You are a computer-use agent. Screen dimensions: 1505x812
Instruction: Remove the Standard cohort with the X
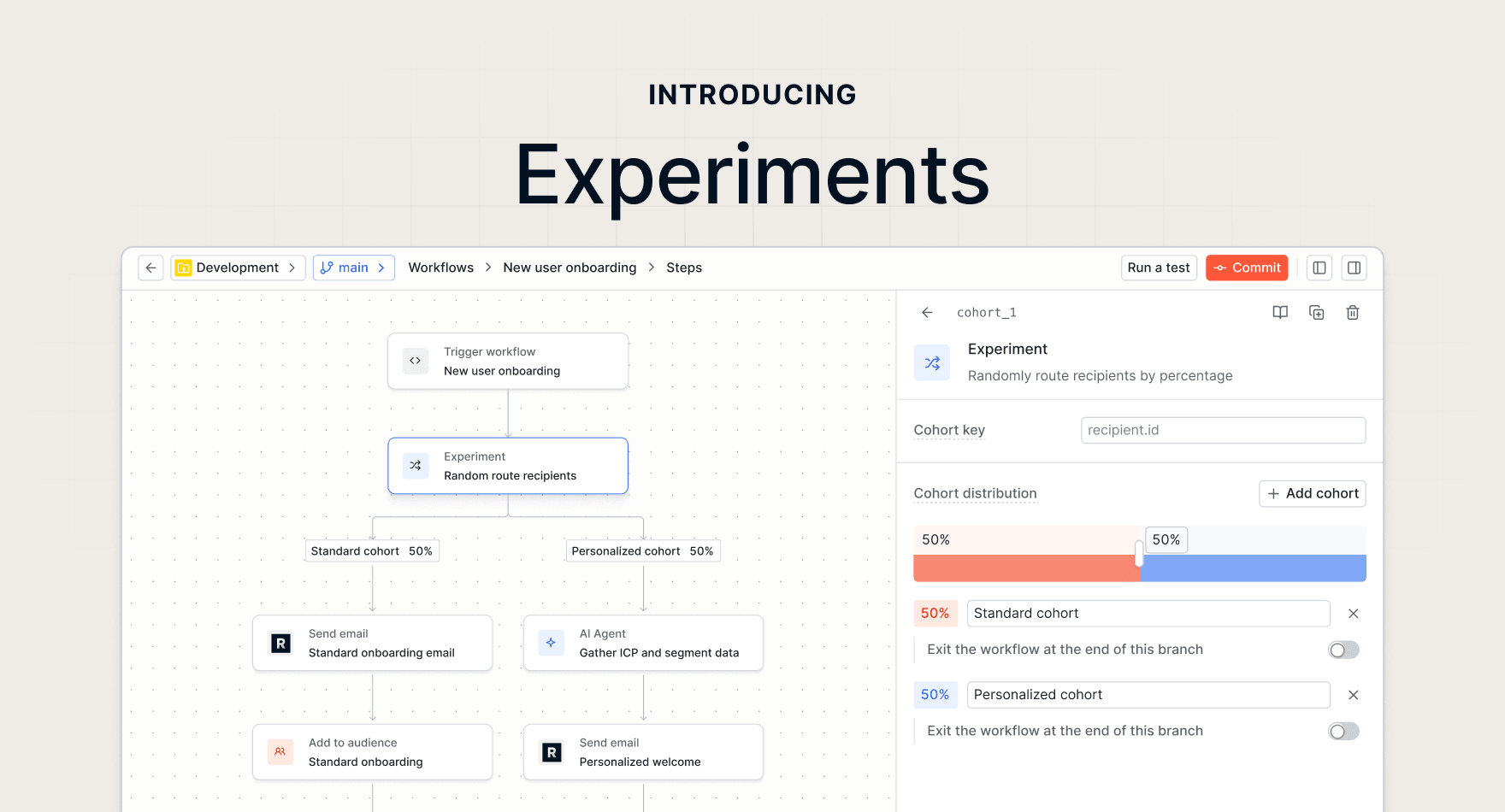click(1354, 614)
